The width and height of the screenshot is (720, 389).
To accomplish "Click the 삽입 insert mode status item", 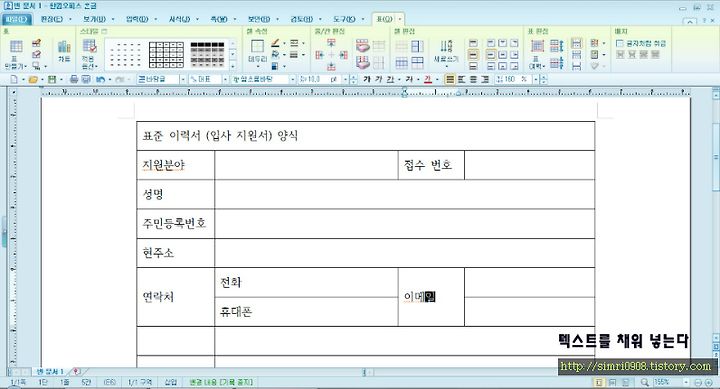I will (x=170, y=382).
